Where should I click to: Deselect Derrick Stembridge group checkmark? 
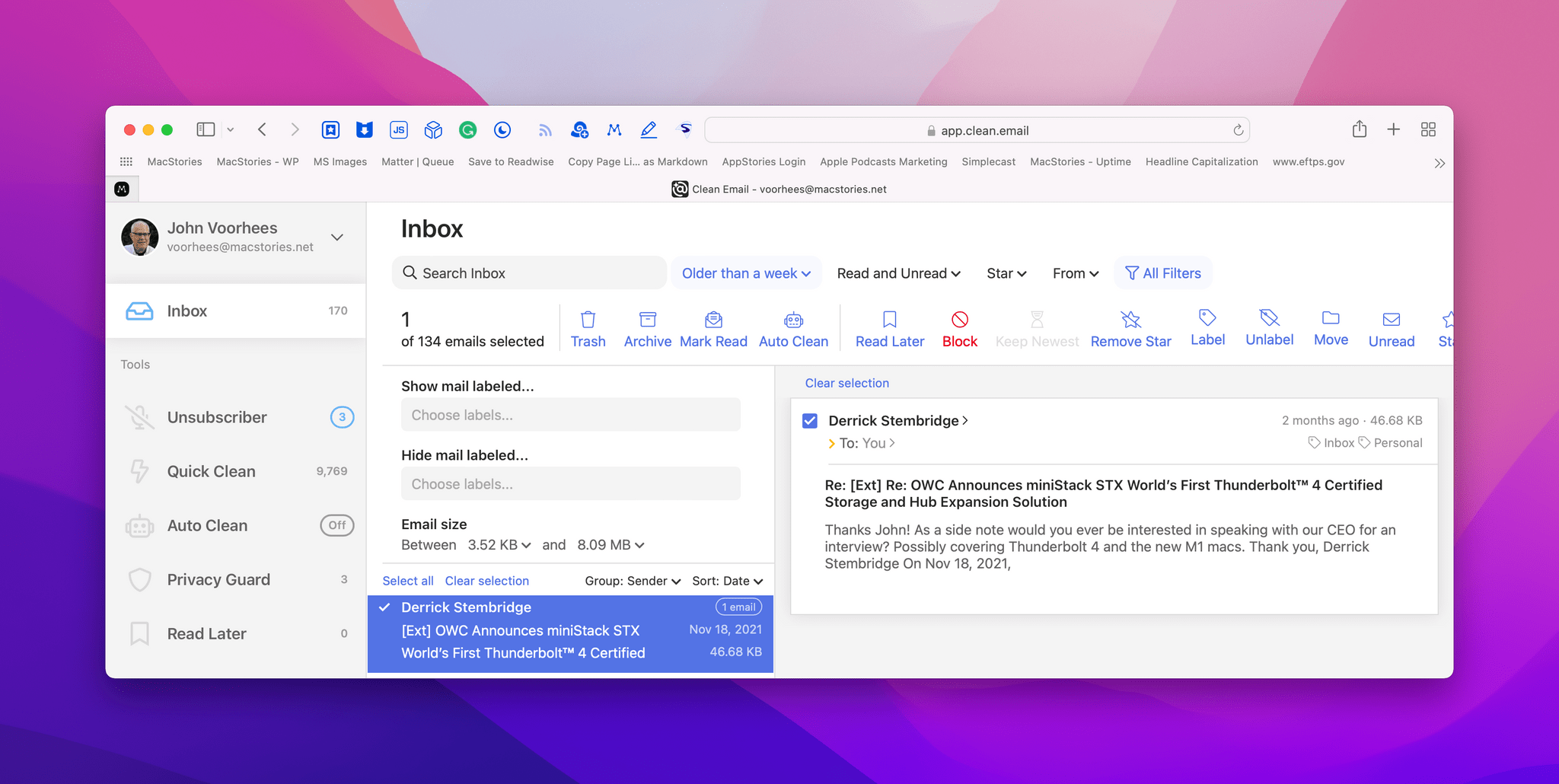click(x=385, y=607)
